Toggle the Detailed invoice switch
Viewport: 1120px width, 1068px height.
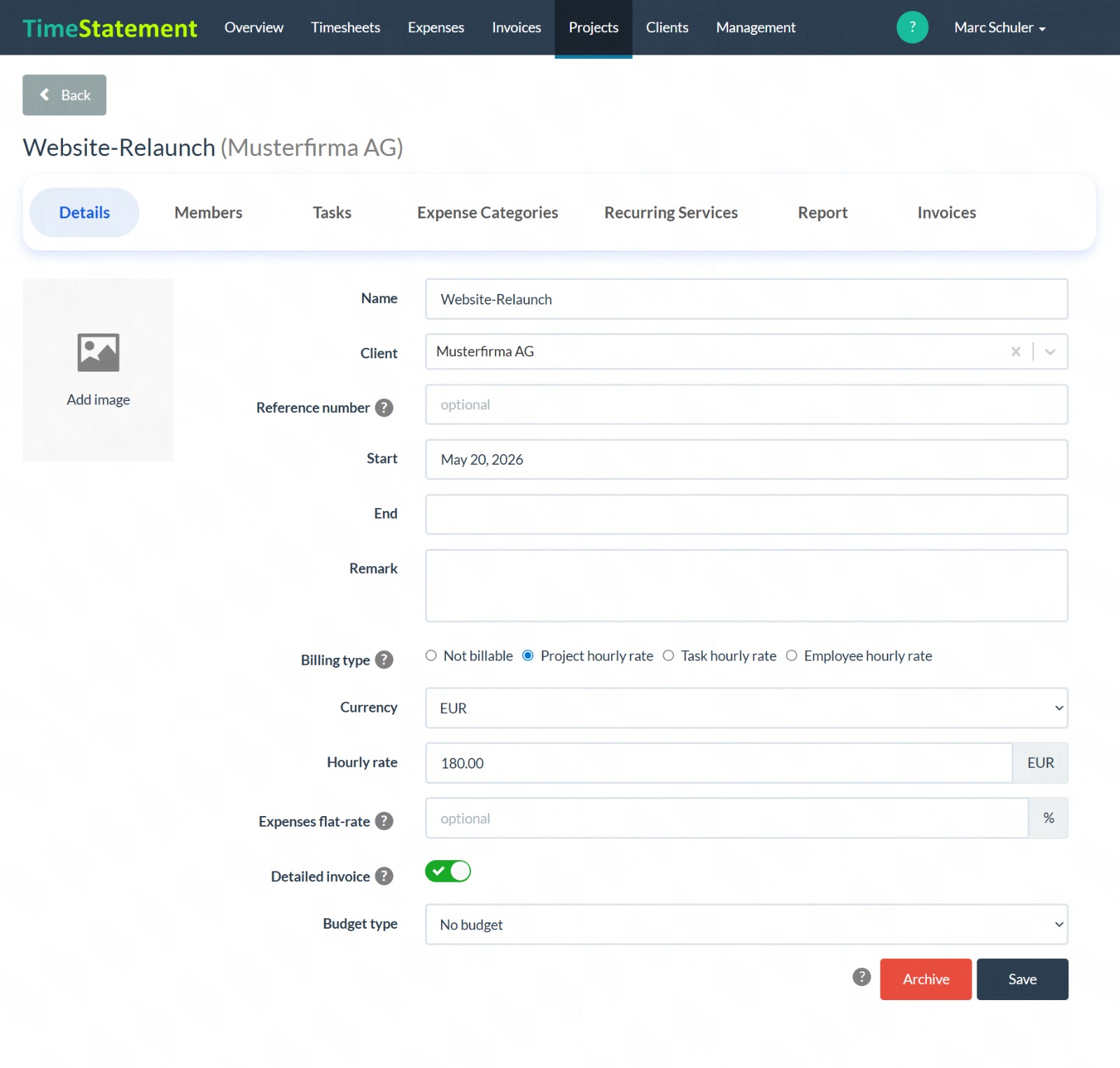click(448, 871)
